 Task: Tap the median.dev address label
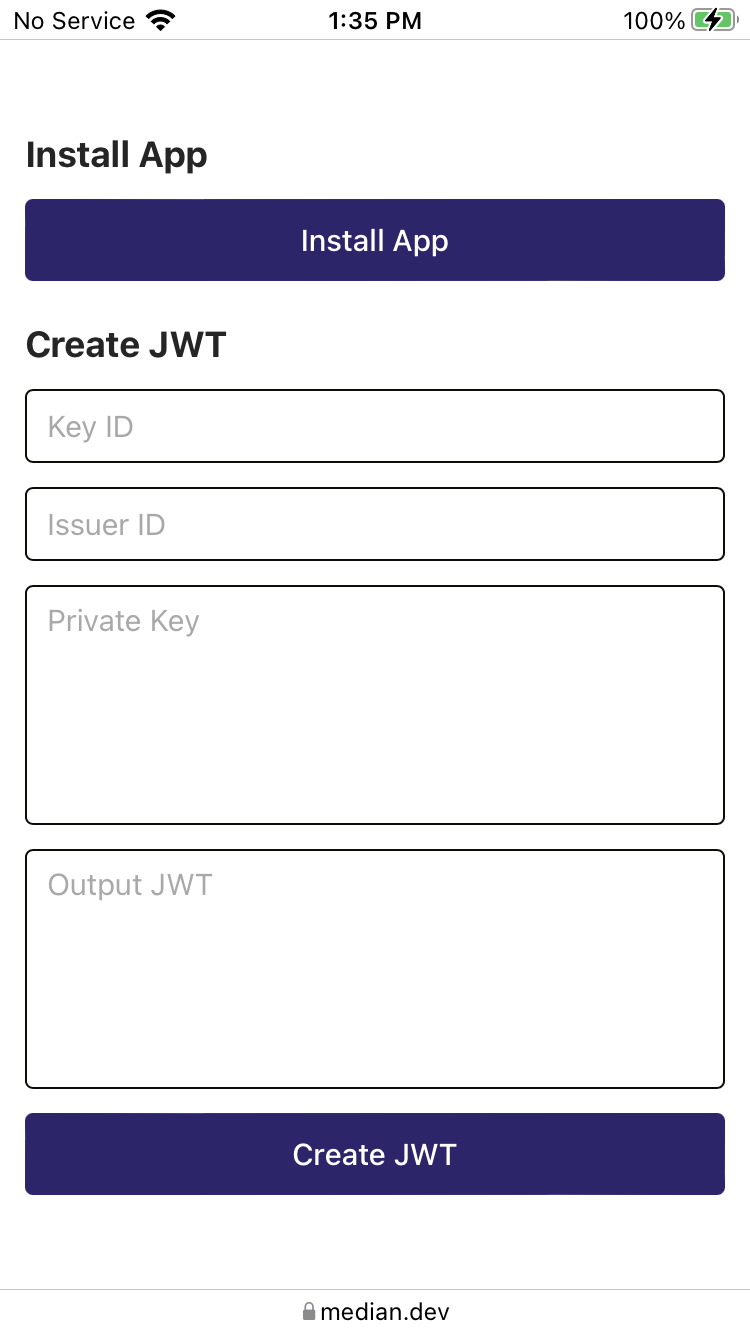pos(385,1311)
